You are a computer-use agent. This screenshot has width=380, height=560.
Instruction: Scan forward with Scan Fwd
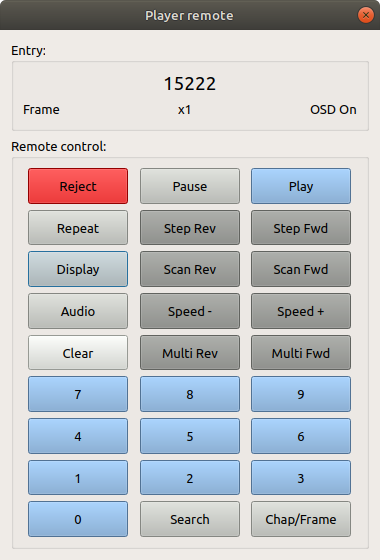coord(301,269)
